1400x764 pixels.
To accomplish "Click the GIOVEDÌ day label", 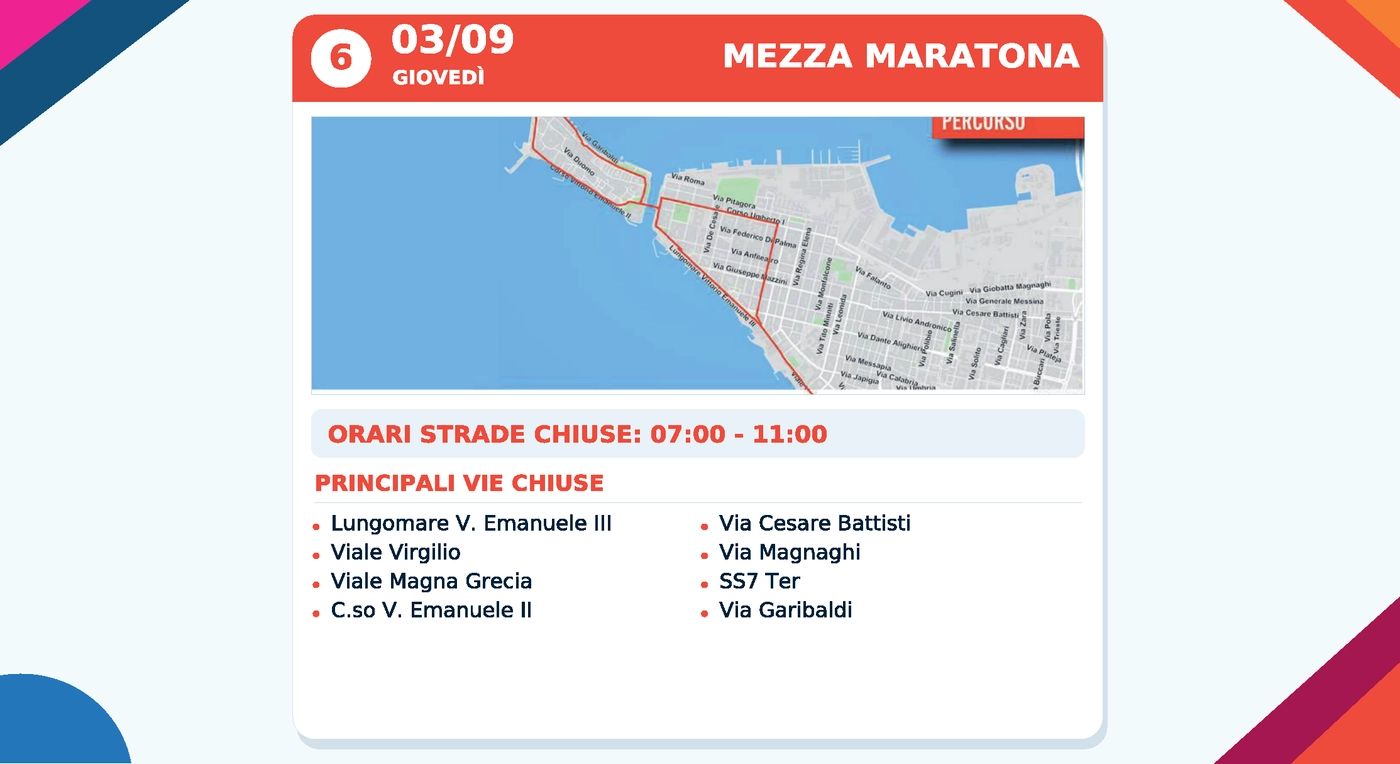I will point(438,78).
